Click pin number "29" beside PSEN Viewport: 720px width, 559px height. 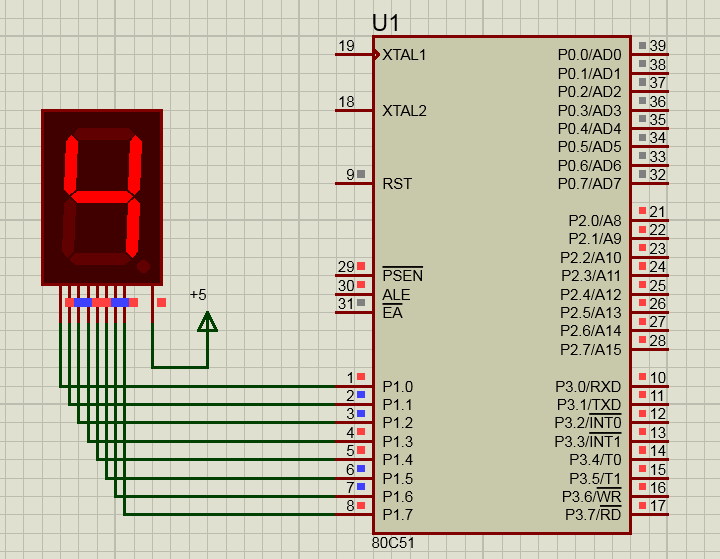tap(346, 266)
